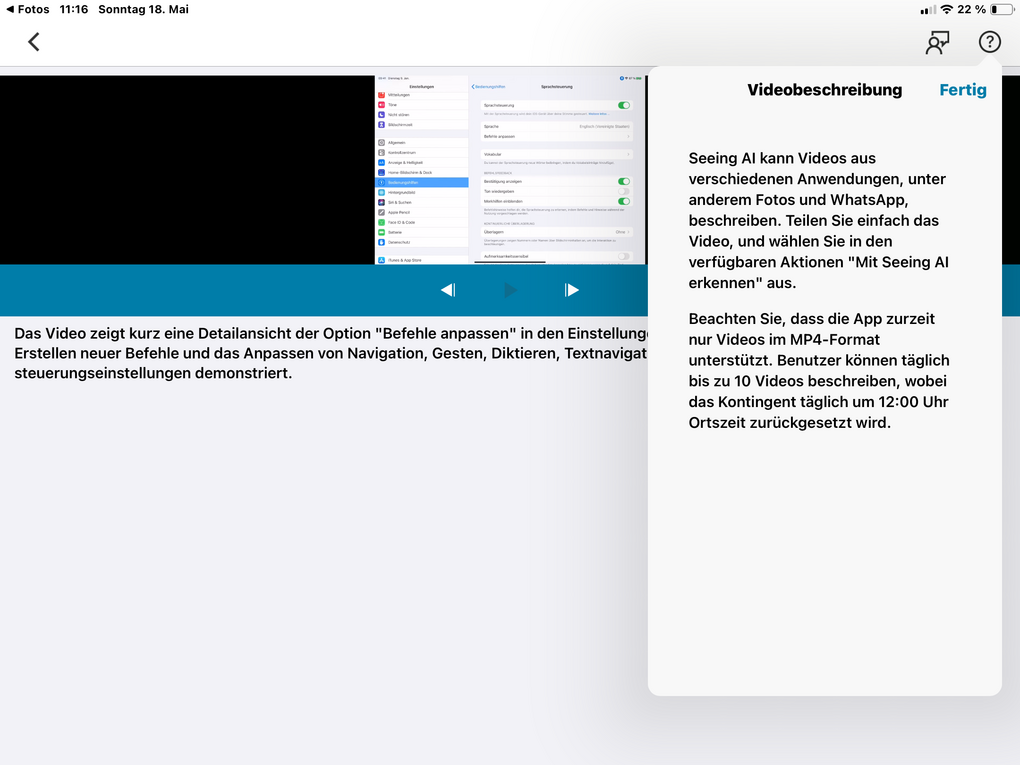Tap the "22 %" battery percentage
Image resolution: width=1020 pixels, height=765 pixels.
971,9
